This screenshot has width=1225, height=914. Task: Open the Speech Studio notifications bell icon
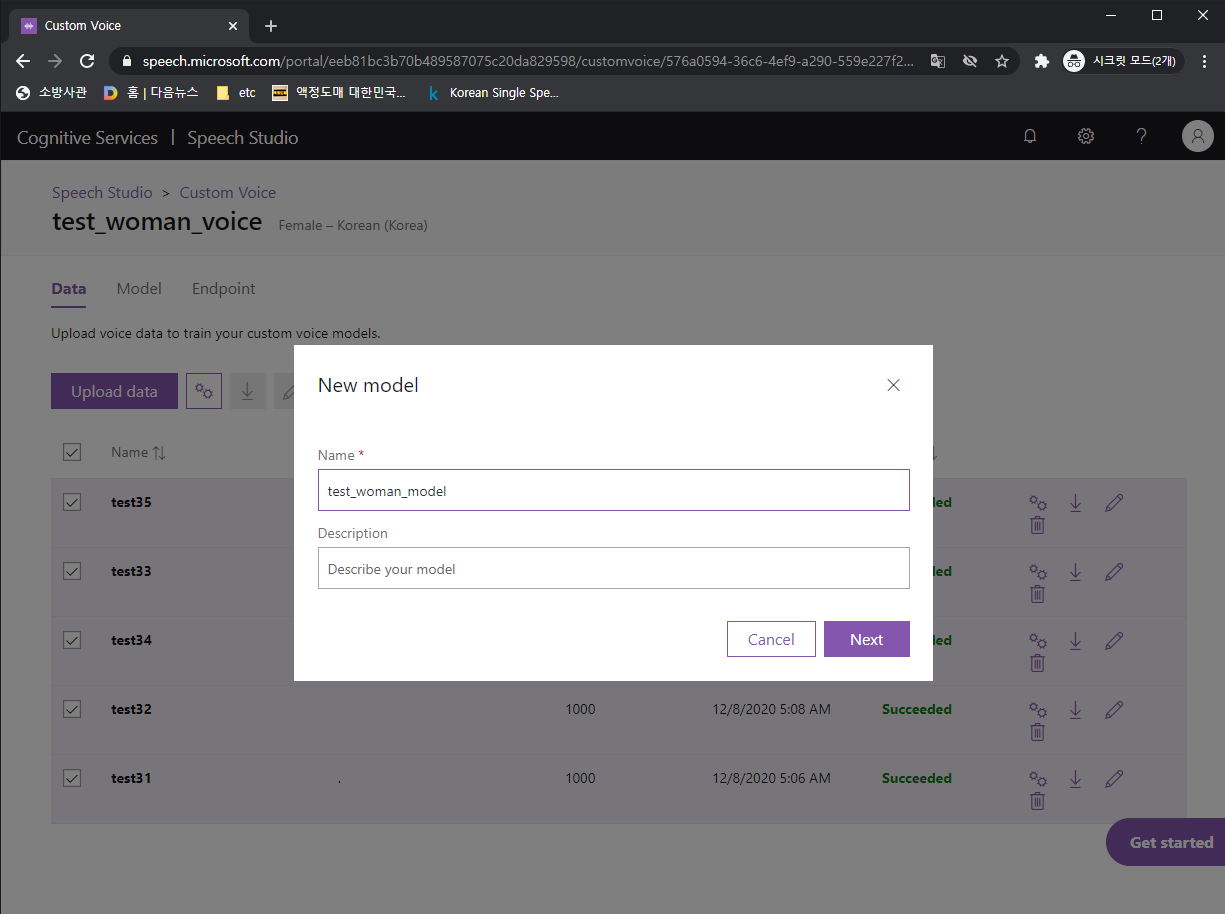pos(1029,136)
